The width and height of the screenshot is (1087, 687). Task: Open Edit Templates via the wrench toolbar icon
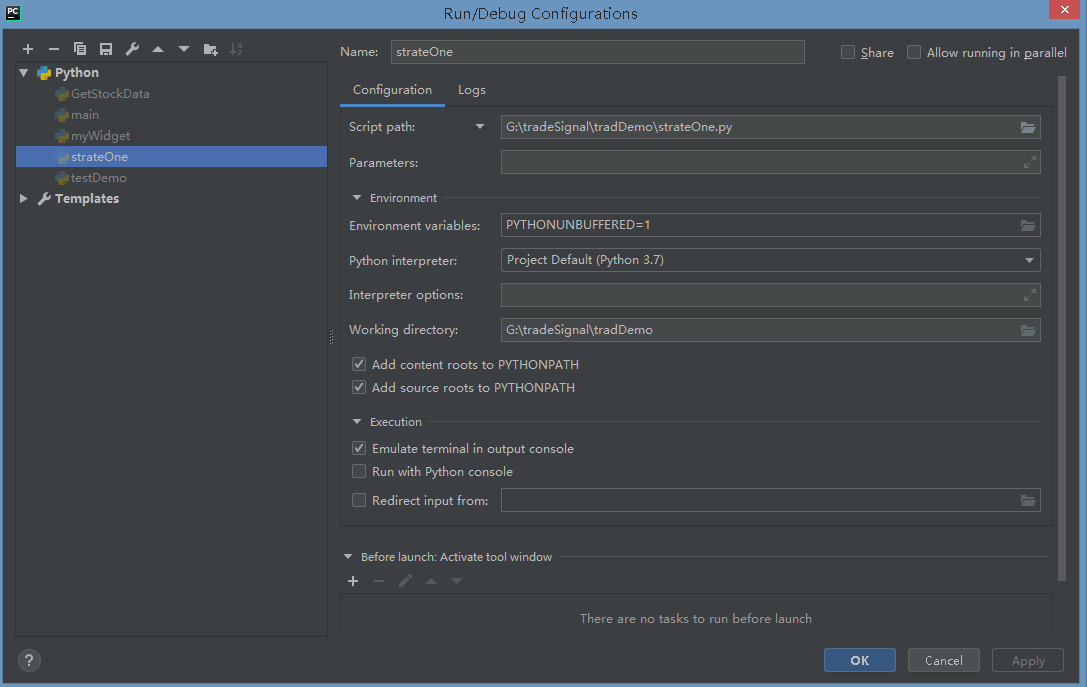pyautogui.click(x=132, y=49)
